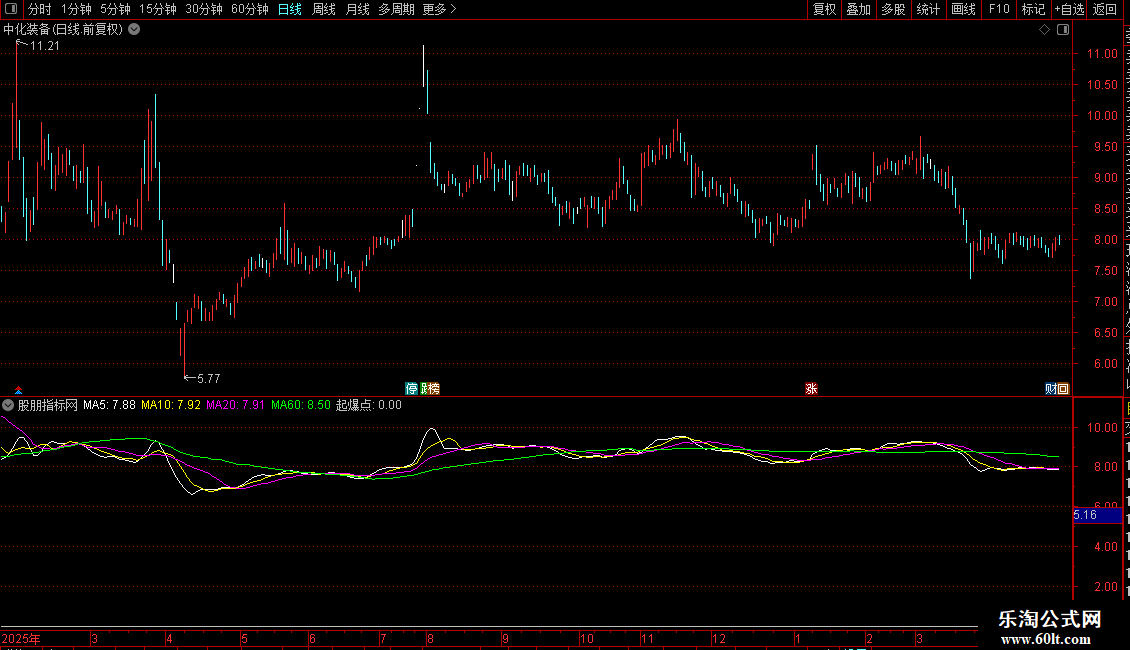
Task: Click the 12 month marker on time axis
Action: tap(719, 639)
